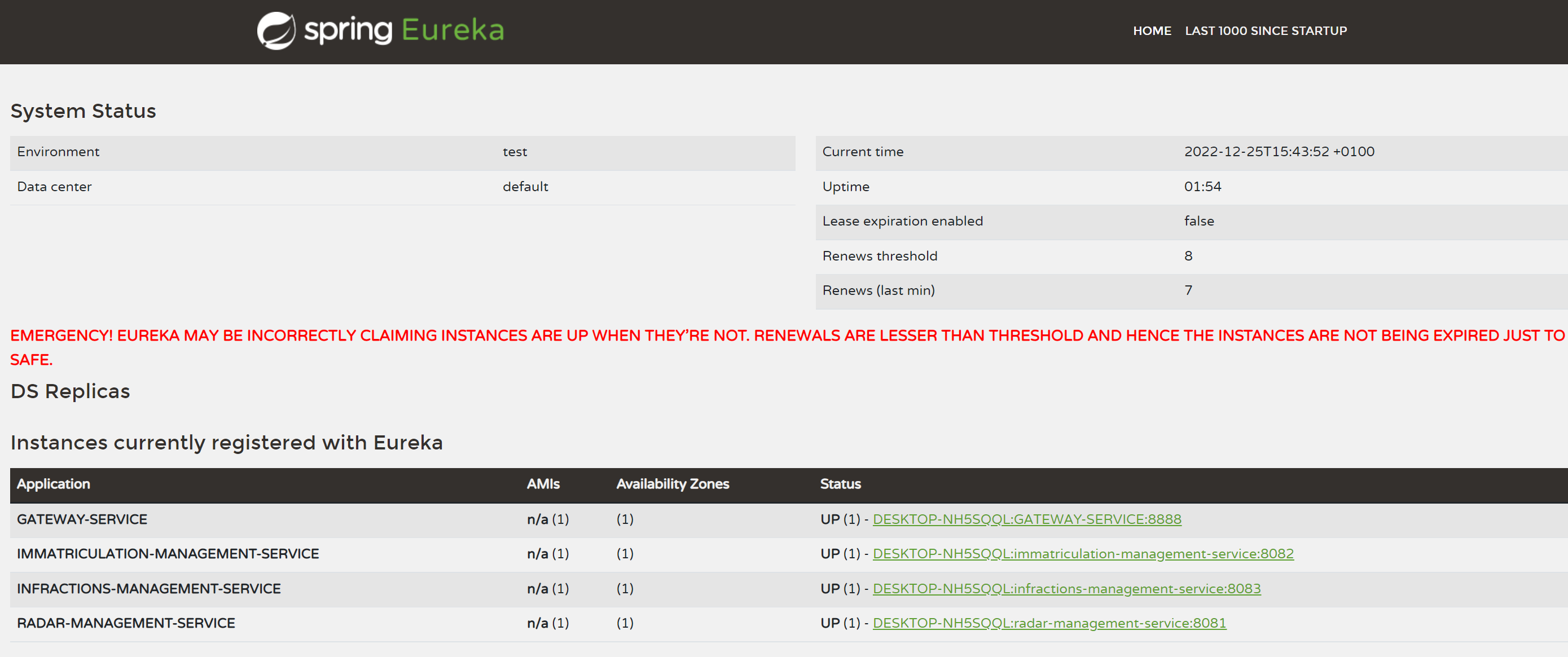1568x657 pixels.
Task: Click the red EMERGENCY warning message
Action: 785,336
